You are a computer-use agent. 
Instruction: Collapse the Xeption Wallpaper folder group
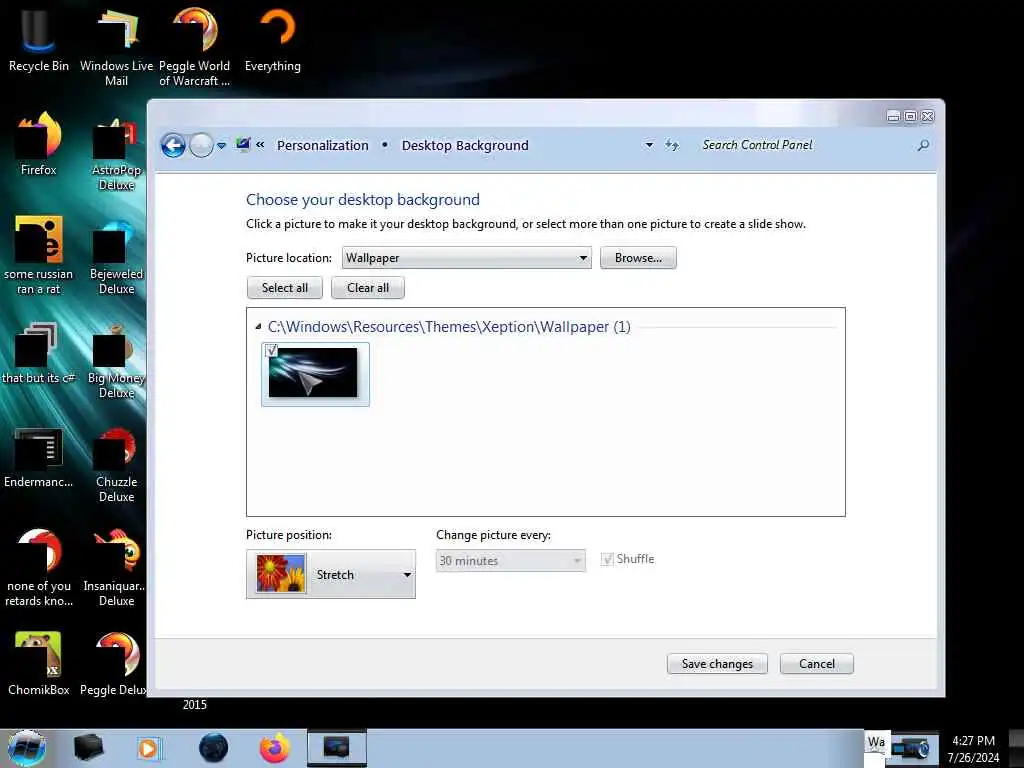[x=258, y=327]
